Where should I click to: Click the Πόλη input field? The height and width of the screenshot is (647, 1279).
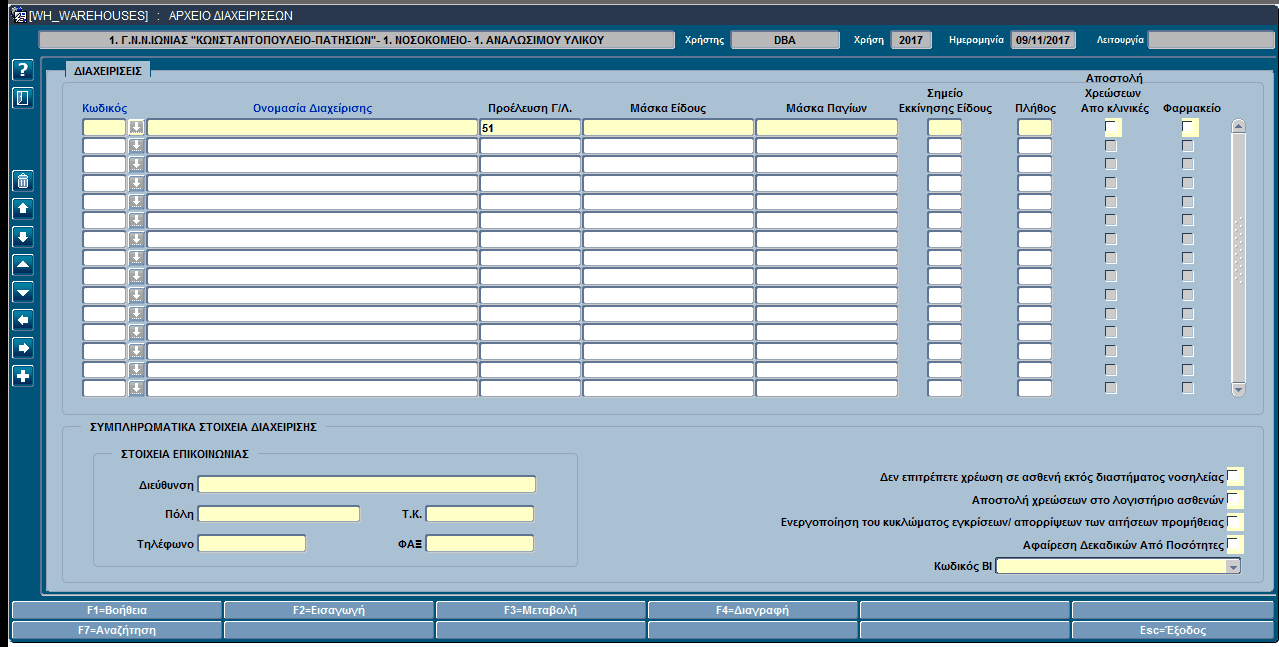point(278,514)
